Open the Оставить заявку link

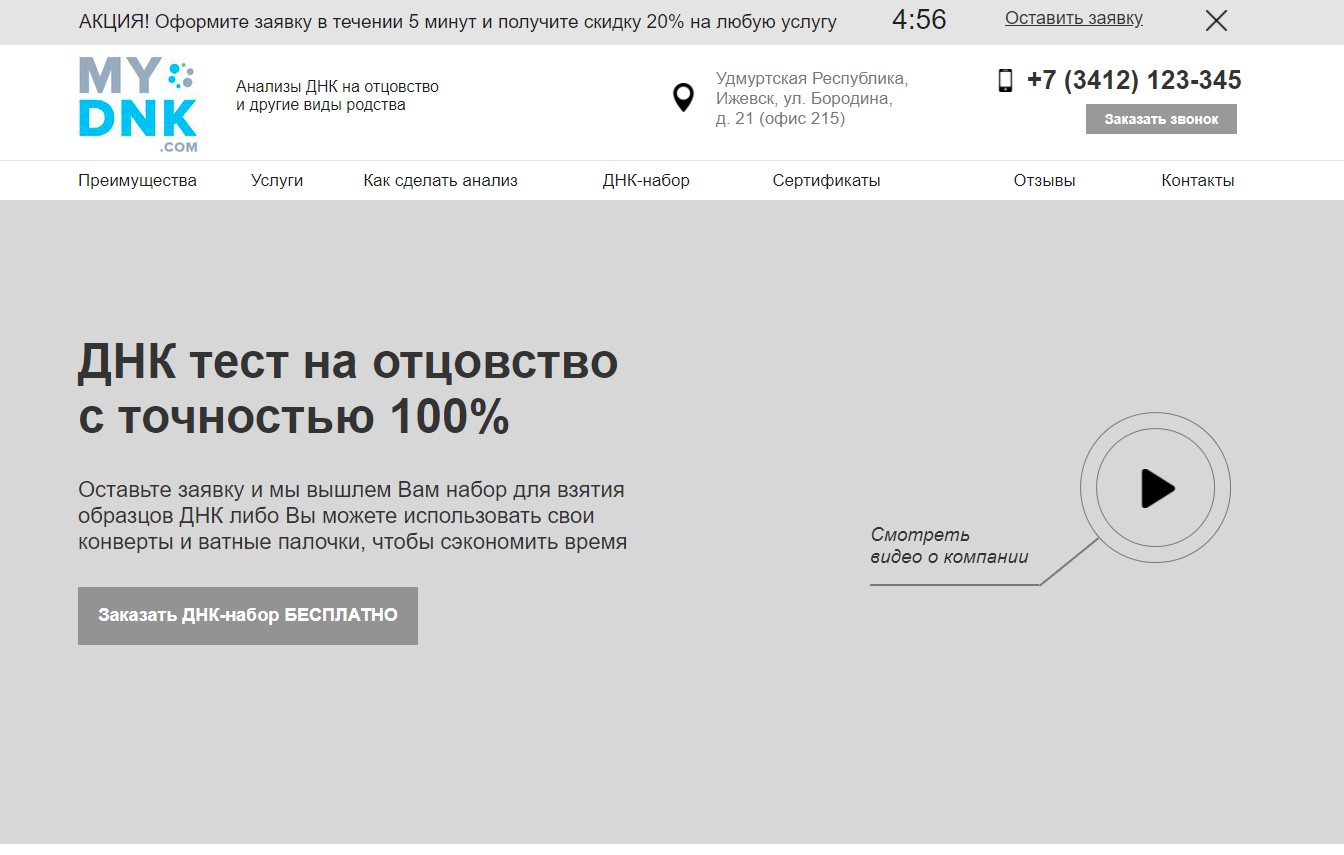pyautogui.click(x=1074, y=18)
